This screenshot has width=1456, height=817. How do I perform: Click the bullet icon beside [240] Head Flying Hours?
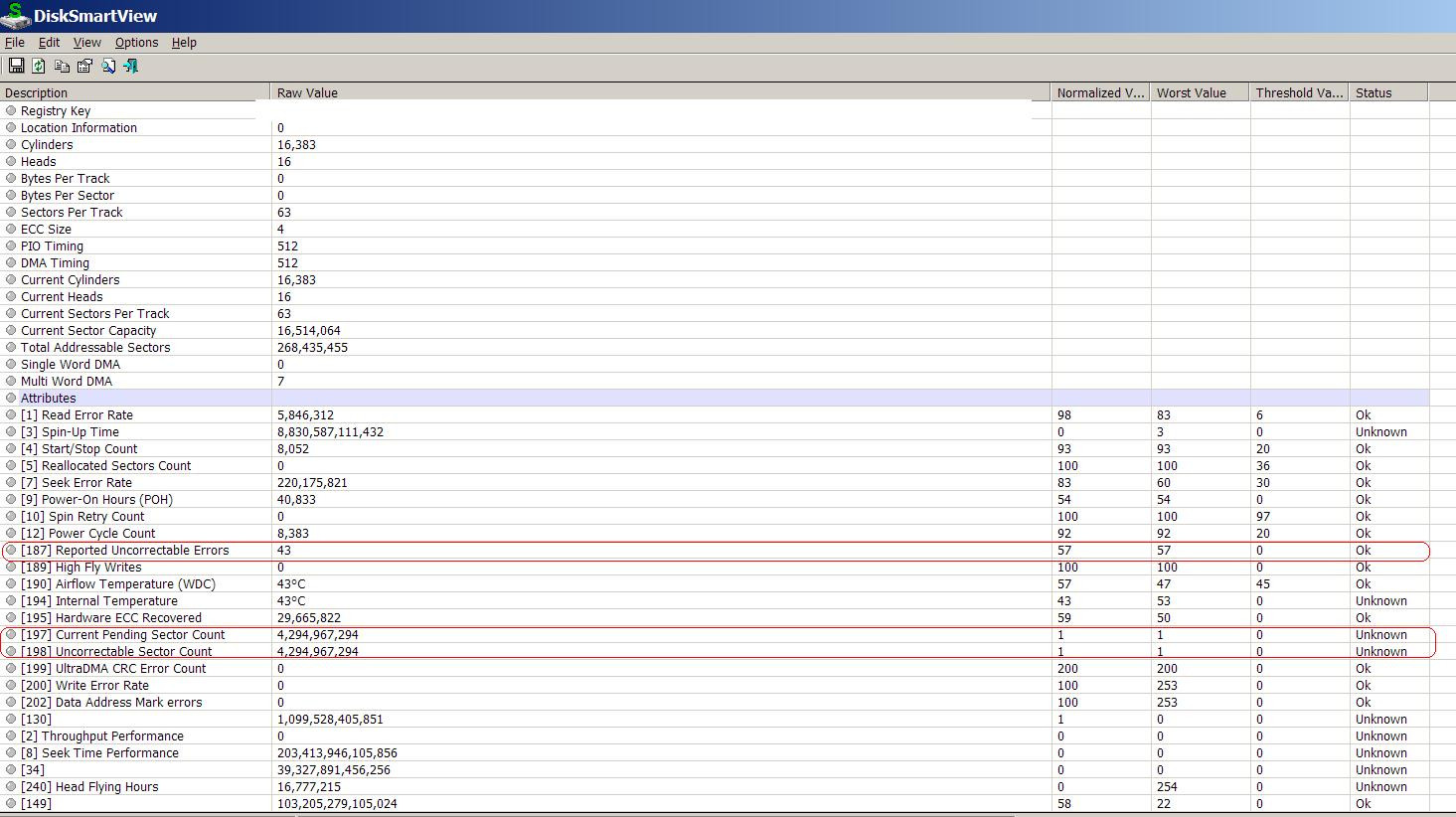(11, 786)
